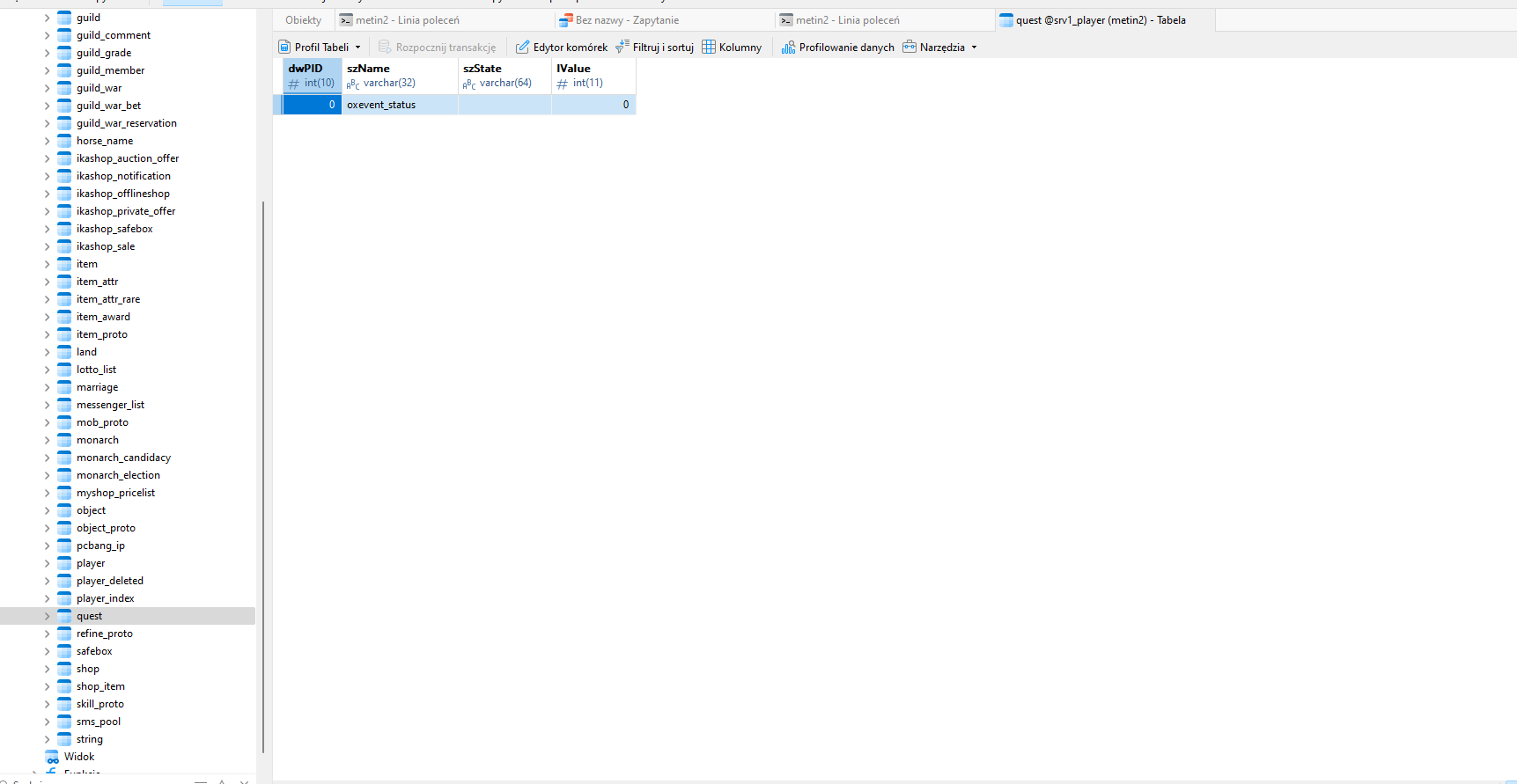The width and height of the screenshot is (1517, 784).
Task: Click the dwPID column header
Action: 312,76
